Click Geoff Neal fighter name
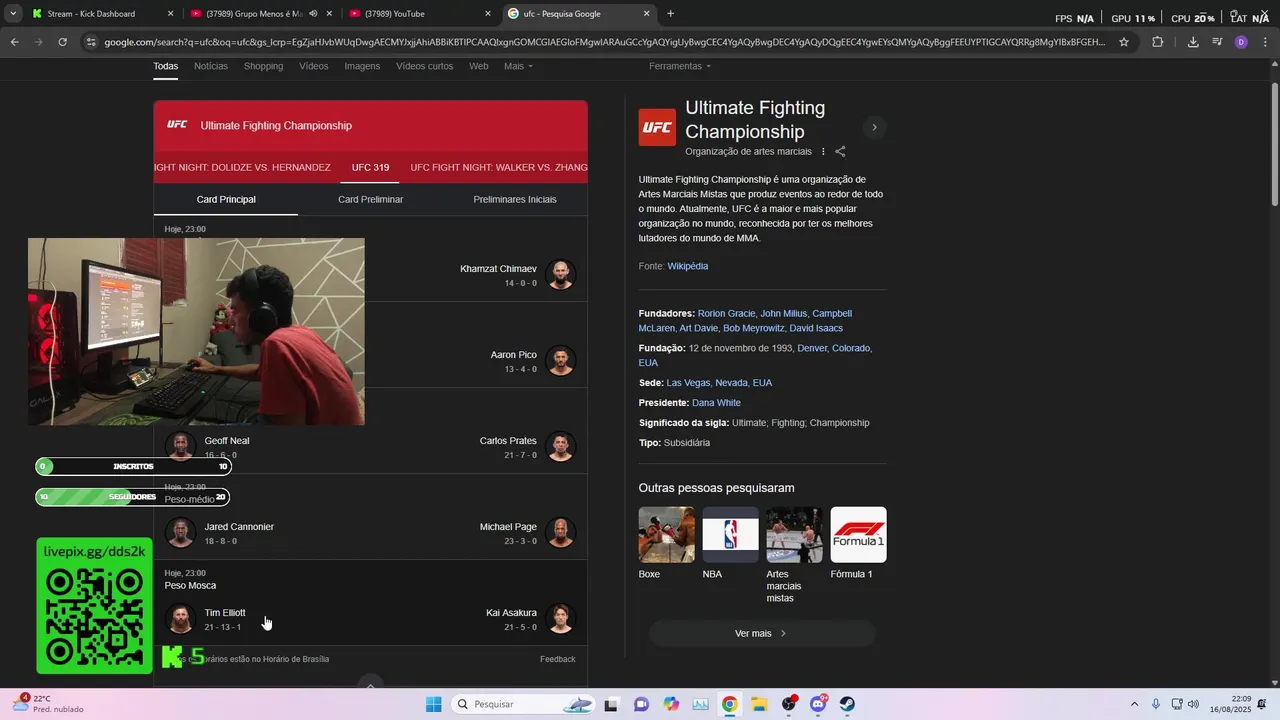 pyautogui.click(x=227, y=441)
